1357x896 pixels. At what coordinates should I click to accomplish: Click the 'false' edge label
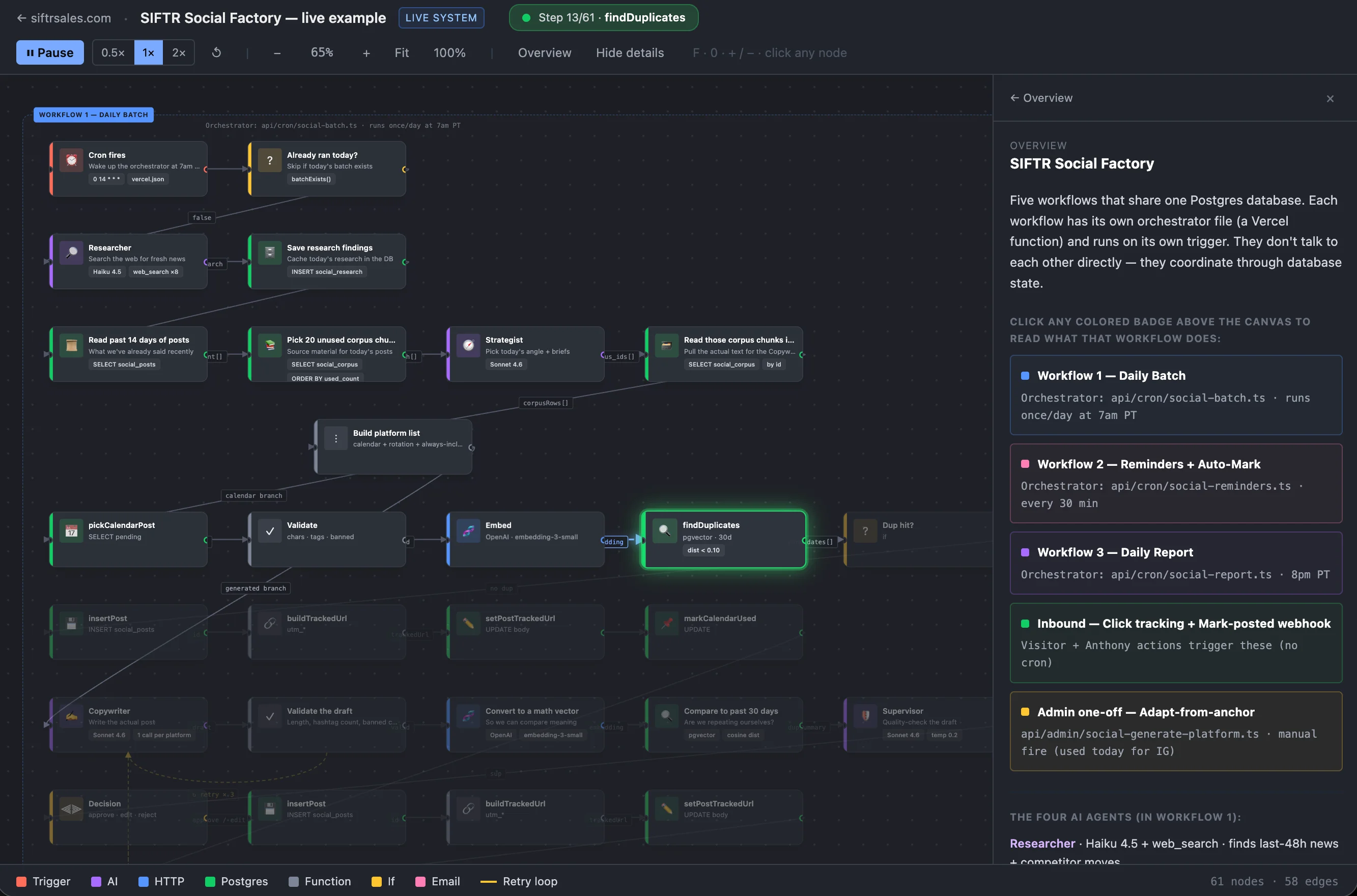coord(202,218)
